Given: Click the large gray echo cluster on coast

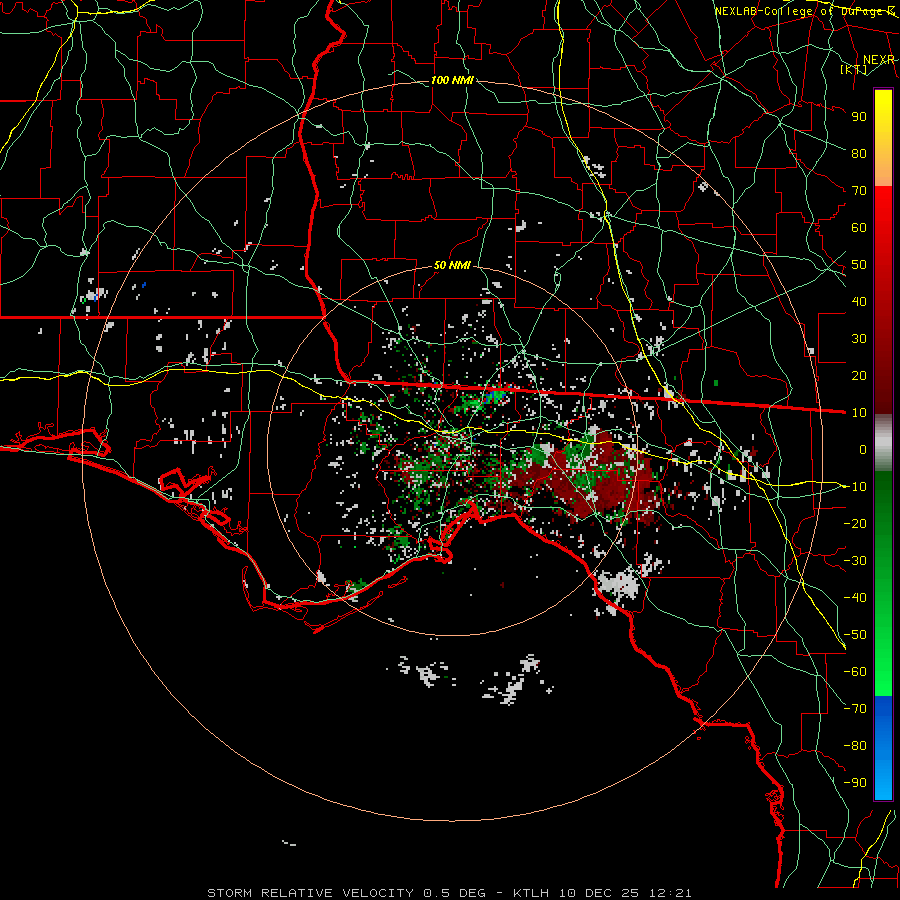Looking at the screenshot, I should pos(619,585).
